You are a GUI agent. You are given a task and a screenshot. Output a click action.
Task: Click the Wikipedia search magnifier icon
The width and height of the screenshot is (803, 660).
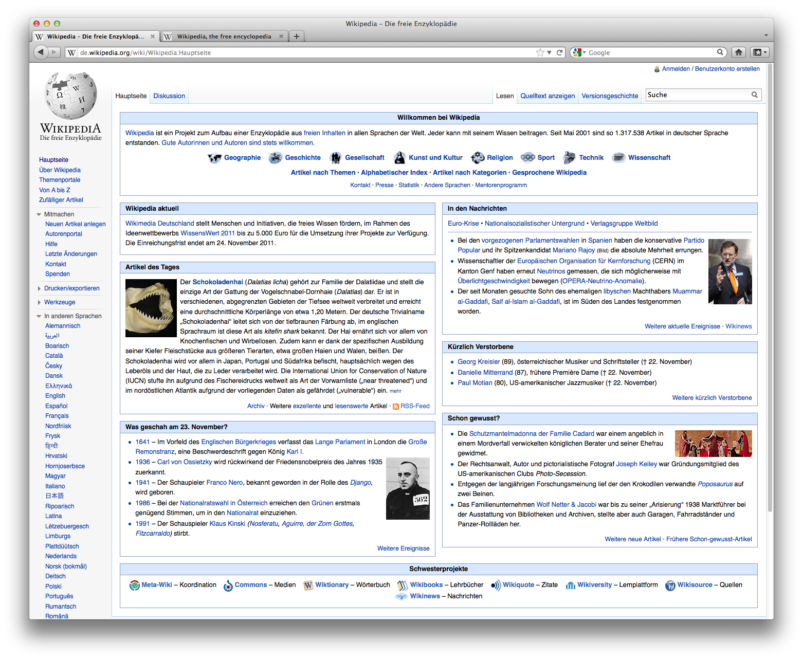pos(754,95)
